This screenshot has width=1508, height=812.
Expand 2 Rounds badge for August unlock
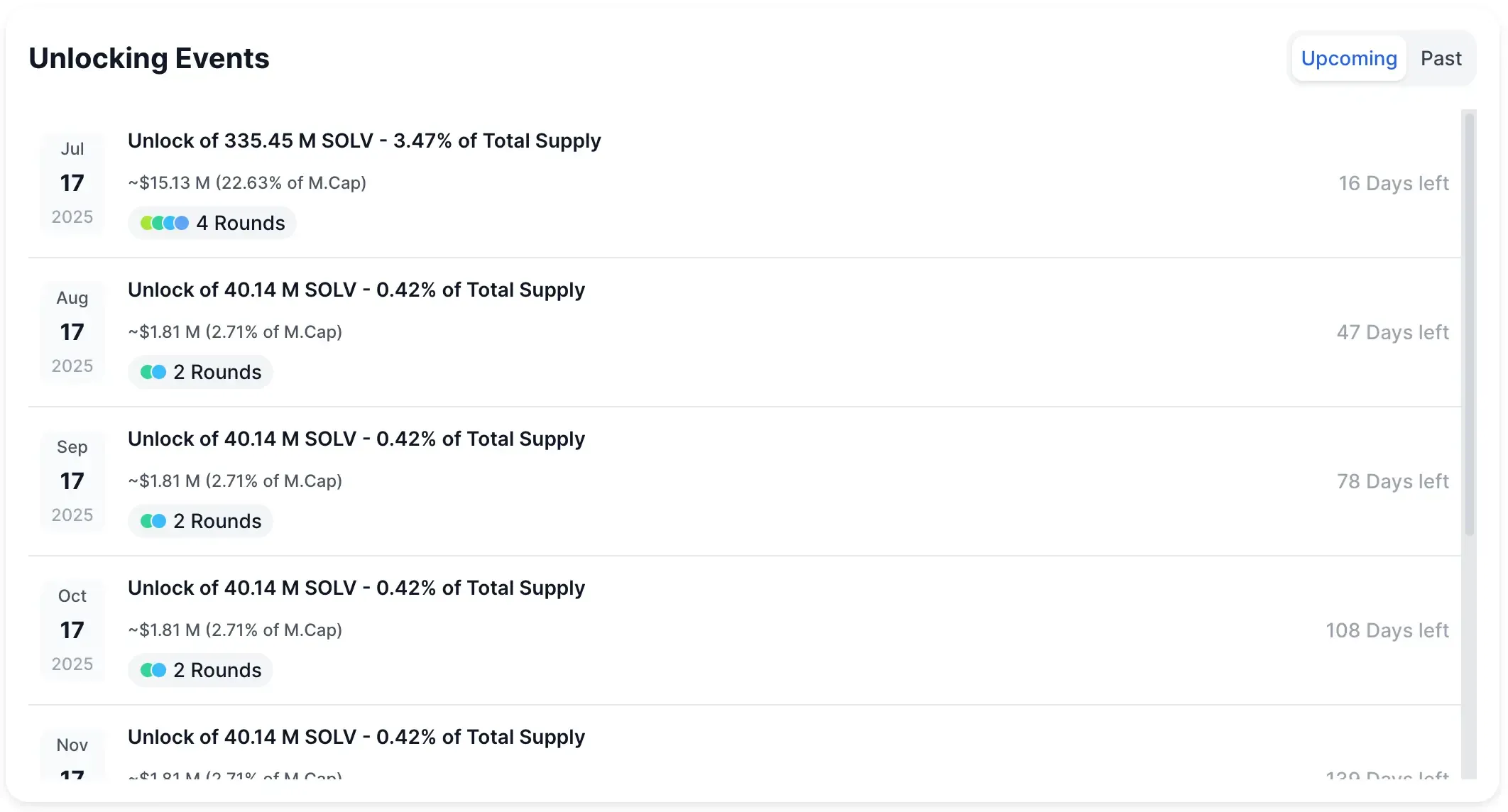[x=217, y=372]
